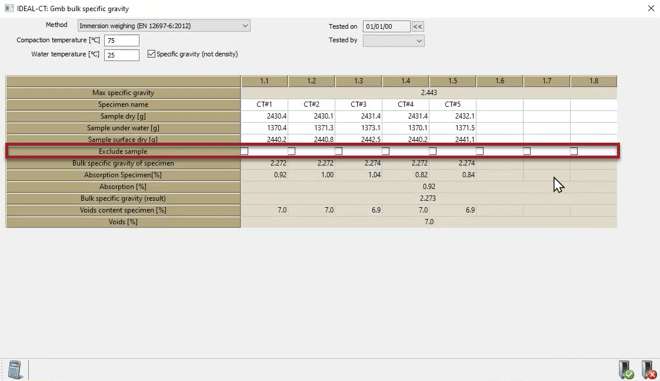Select column header 1.8

(x=593, y=81)
